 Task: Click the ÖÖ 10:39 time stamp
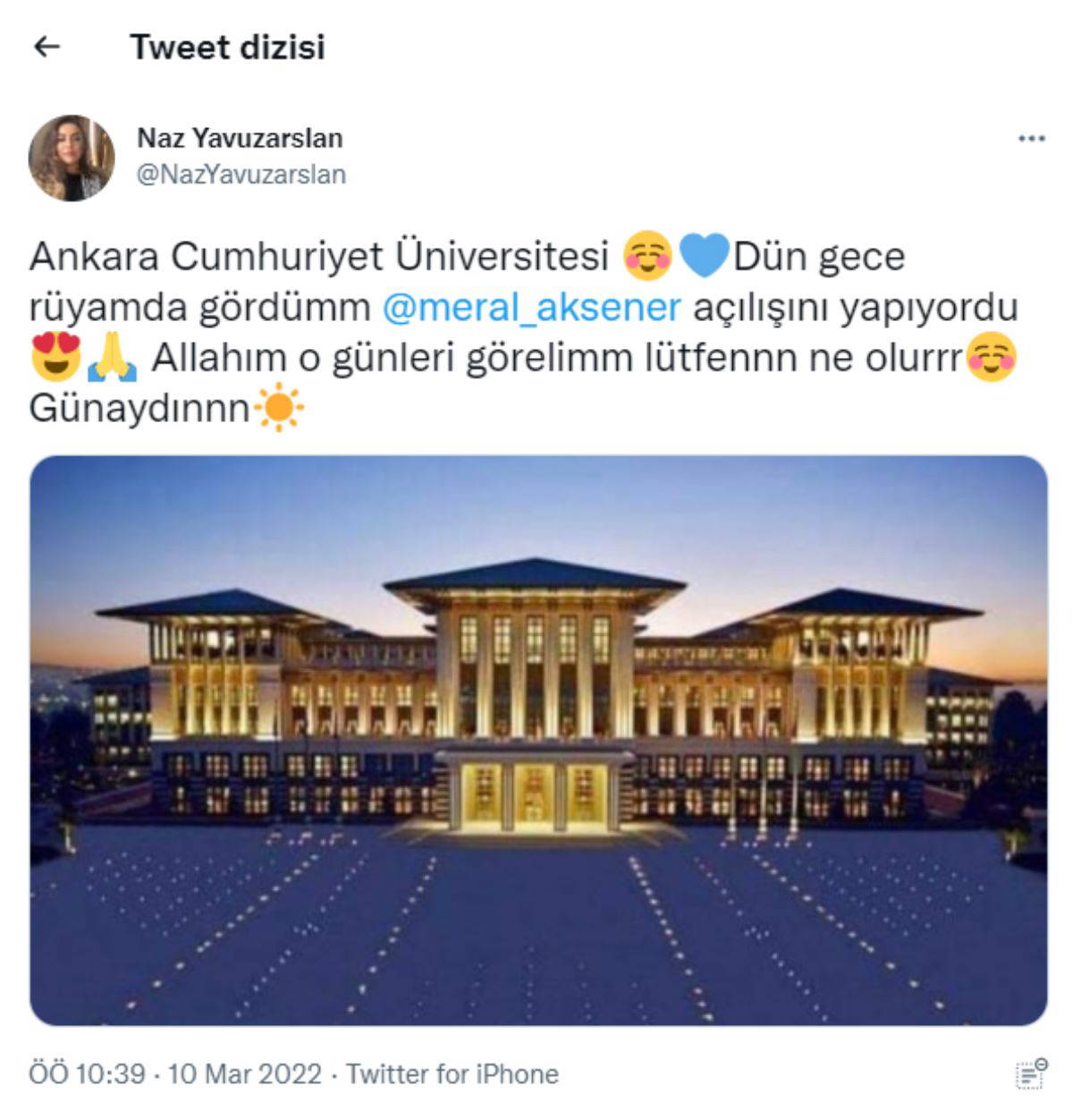pos(87,1073)
